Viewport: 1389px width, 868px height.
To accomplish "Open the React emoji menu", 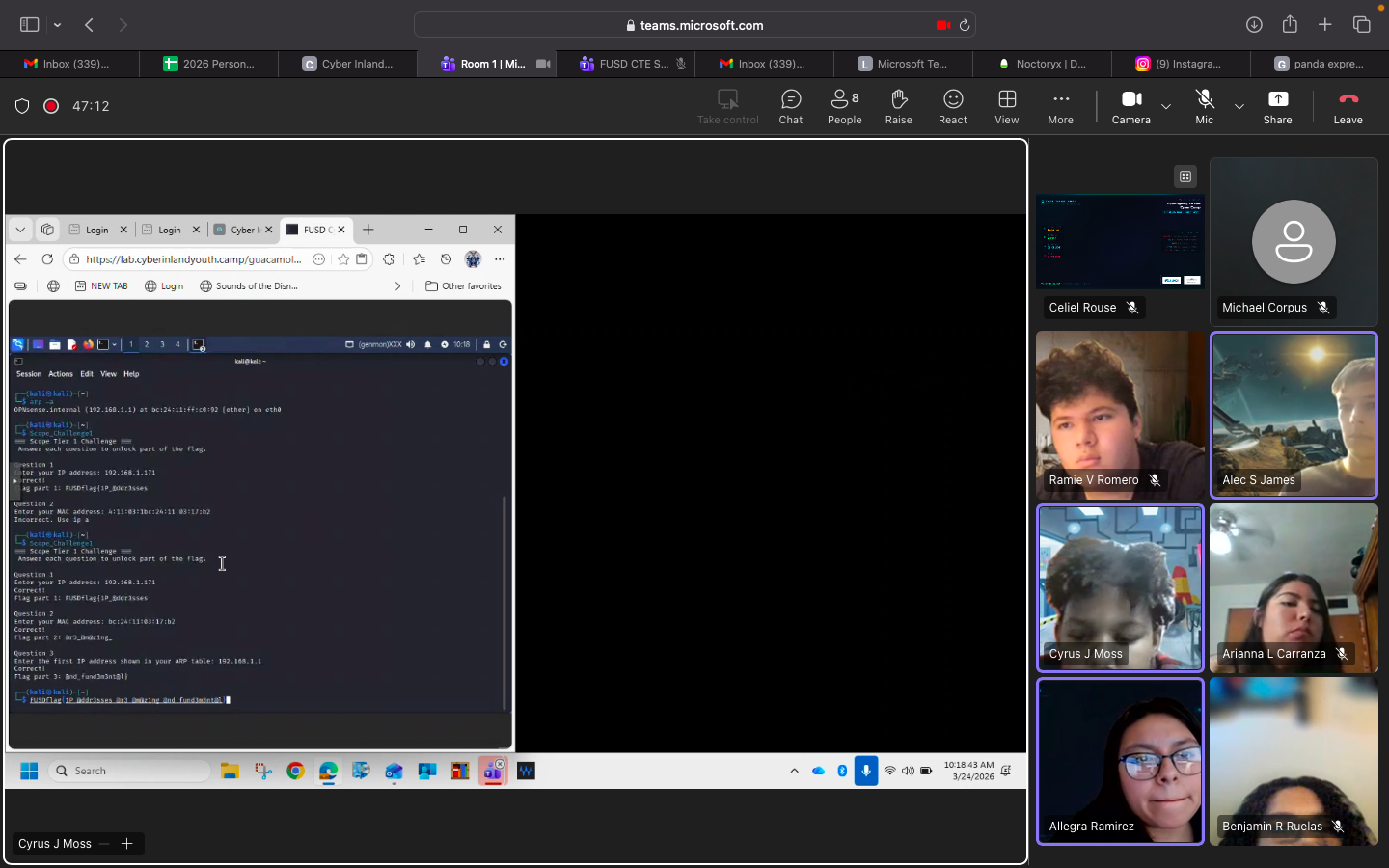I will 952,106.
